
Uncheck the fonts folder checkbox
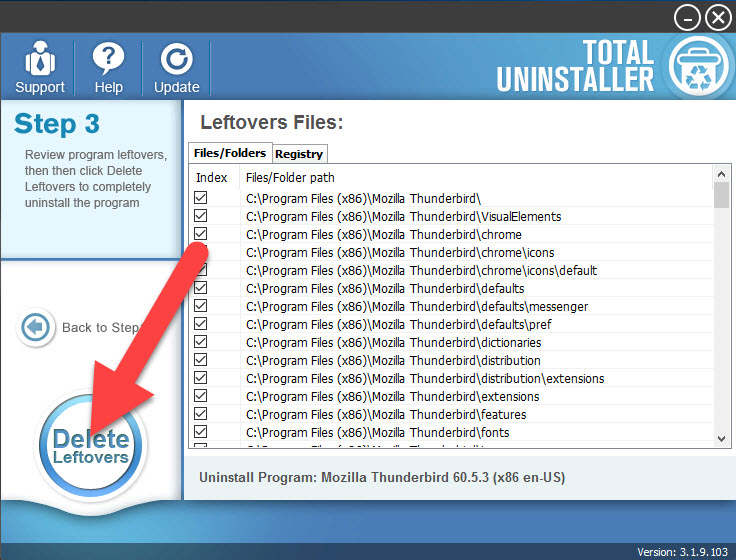pyautogui.click(x=200, y=432)
